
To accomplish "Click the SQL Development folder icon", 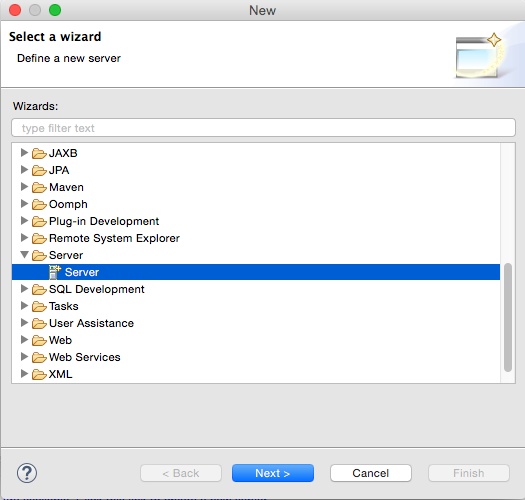I will coord(39,289).
